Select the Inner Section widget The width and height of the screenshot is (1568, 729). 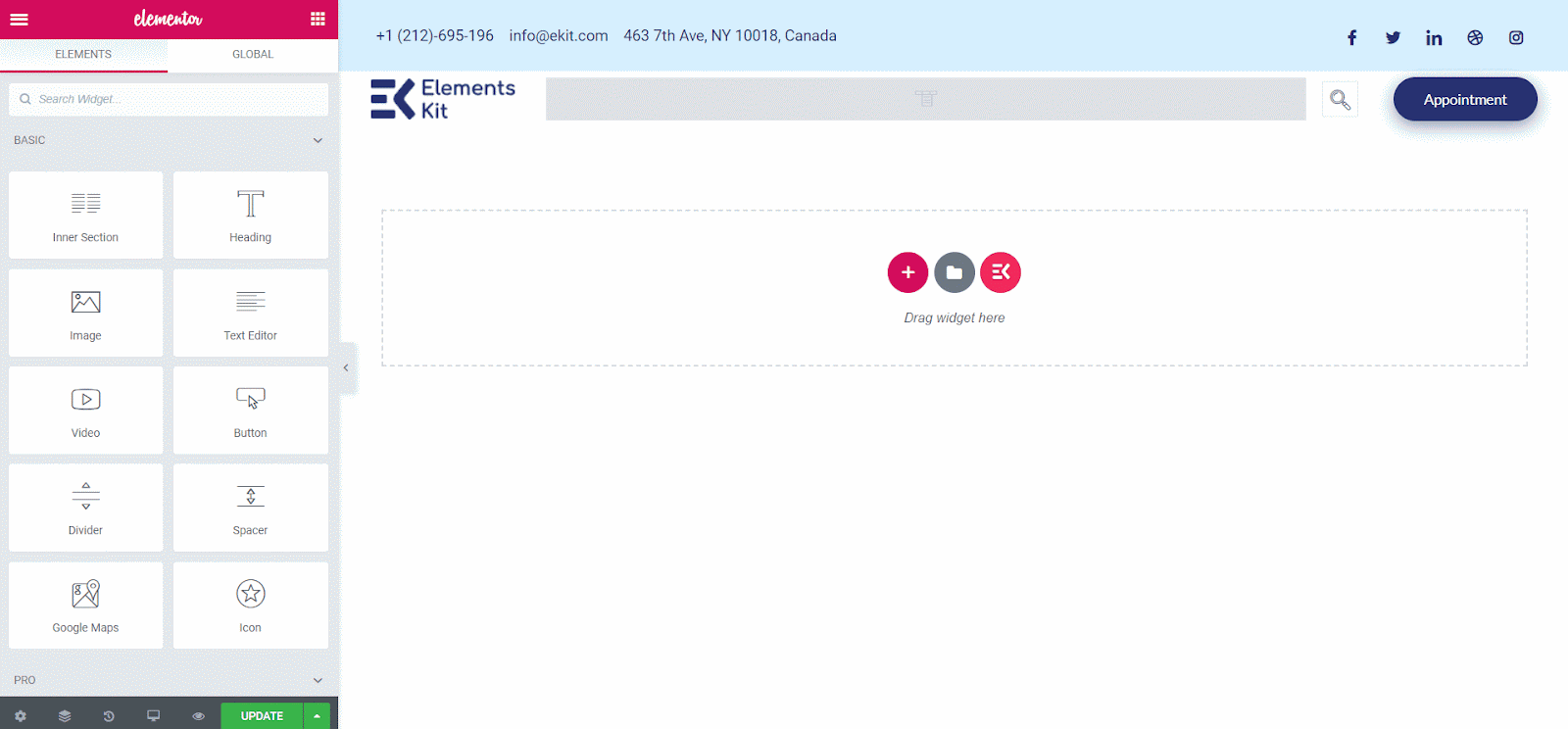click(x=85, y=216)
